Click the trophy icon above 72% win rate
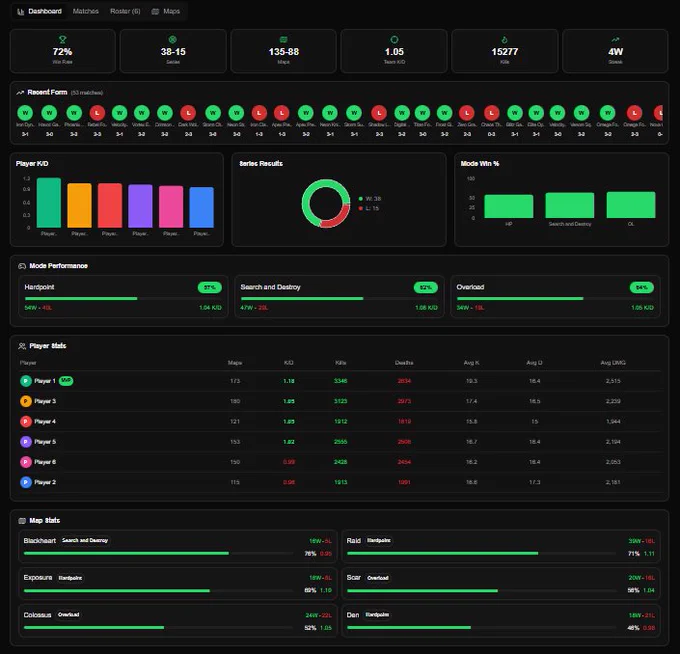Image resolution: width=680 pixels, height=654 pixels. coord(62,40)
